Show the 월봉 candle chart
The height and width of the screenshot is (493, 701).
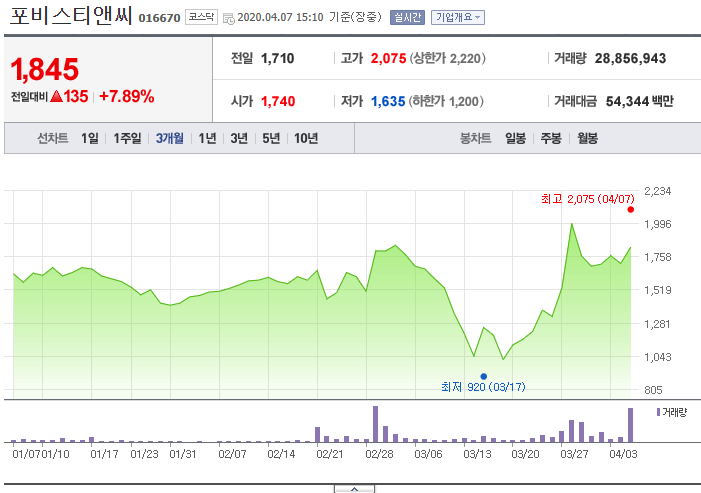point(587,138)
